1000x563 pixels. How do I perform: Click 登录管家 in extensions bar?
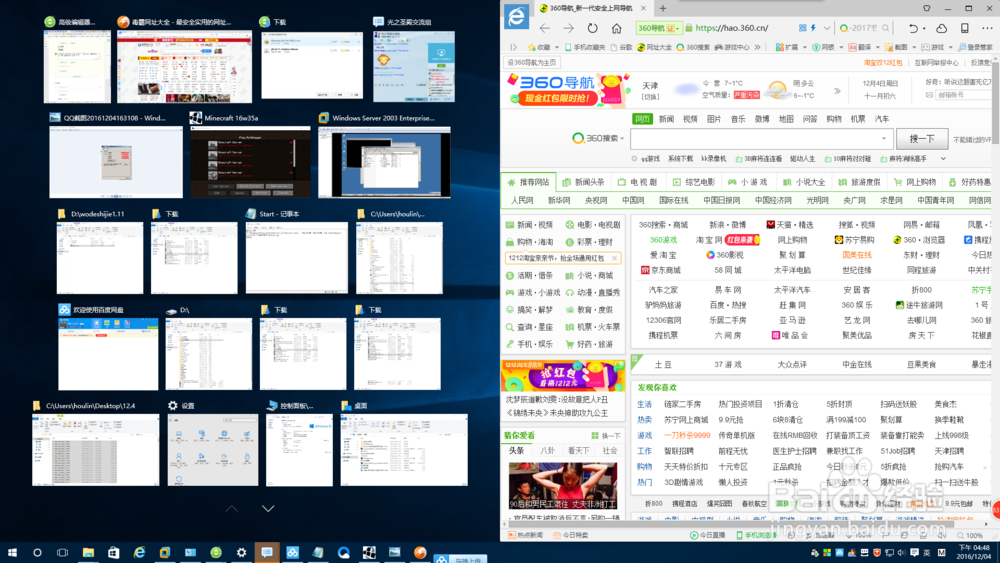[976, 47]
